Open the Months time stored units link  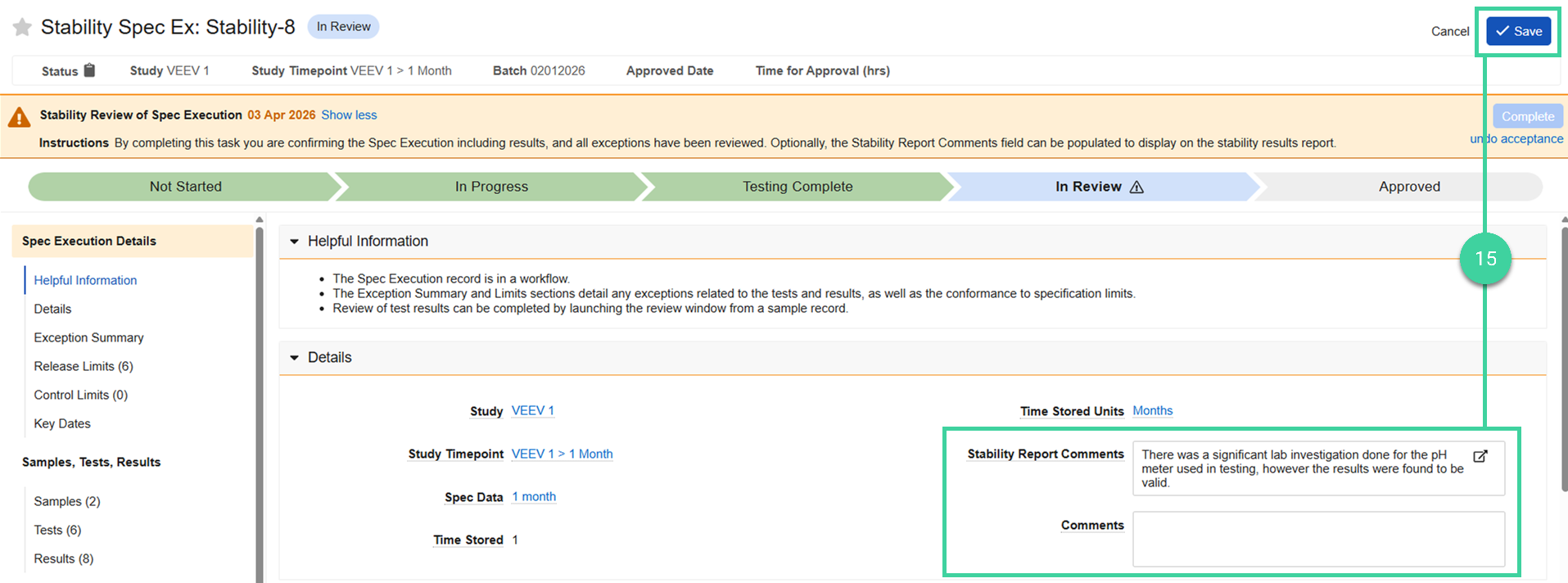(1152, 411)
